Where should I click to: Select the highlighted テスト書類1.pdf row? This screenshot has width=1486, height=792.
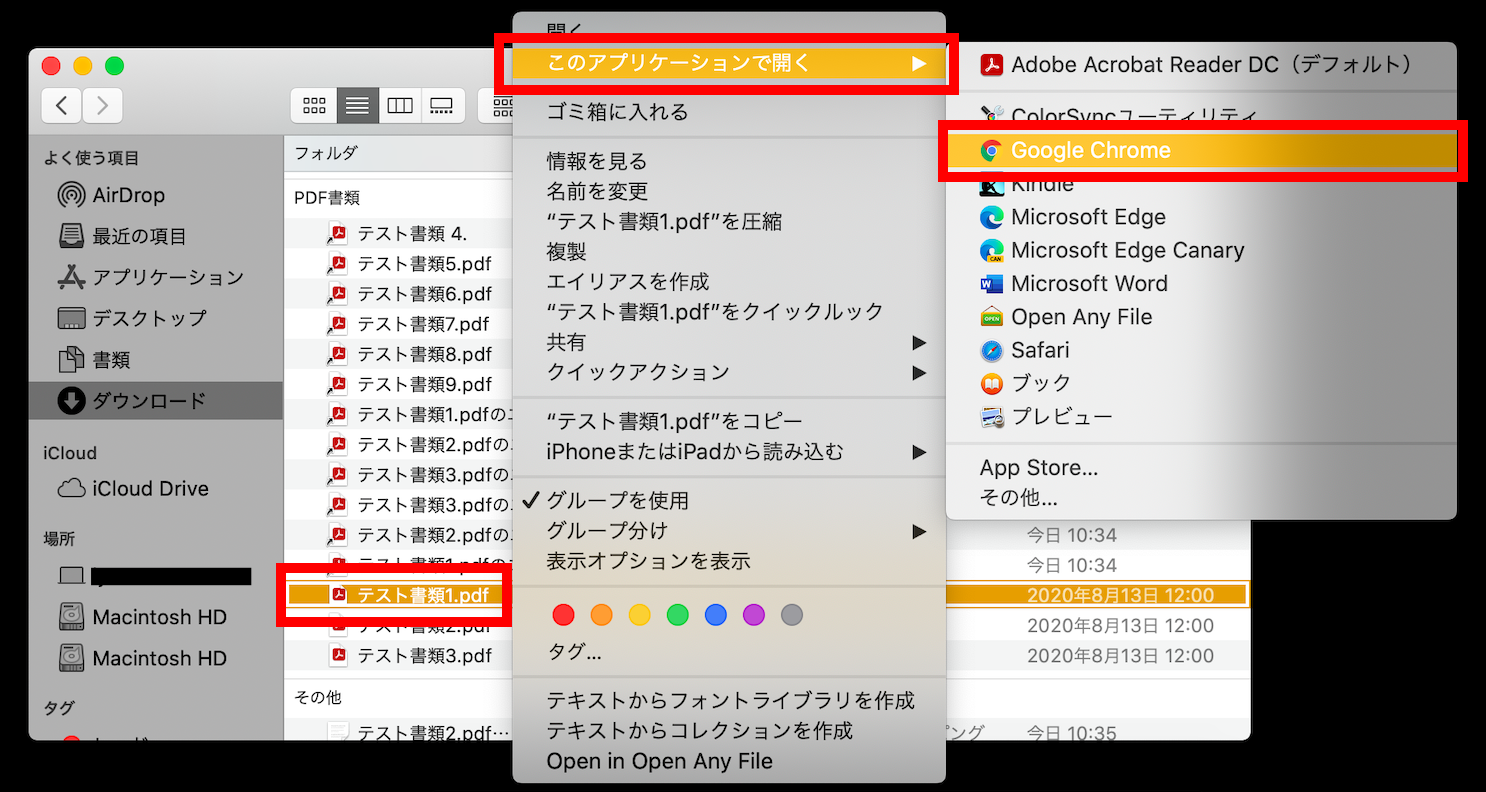[x=768, y=595]
